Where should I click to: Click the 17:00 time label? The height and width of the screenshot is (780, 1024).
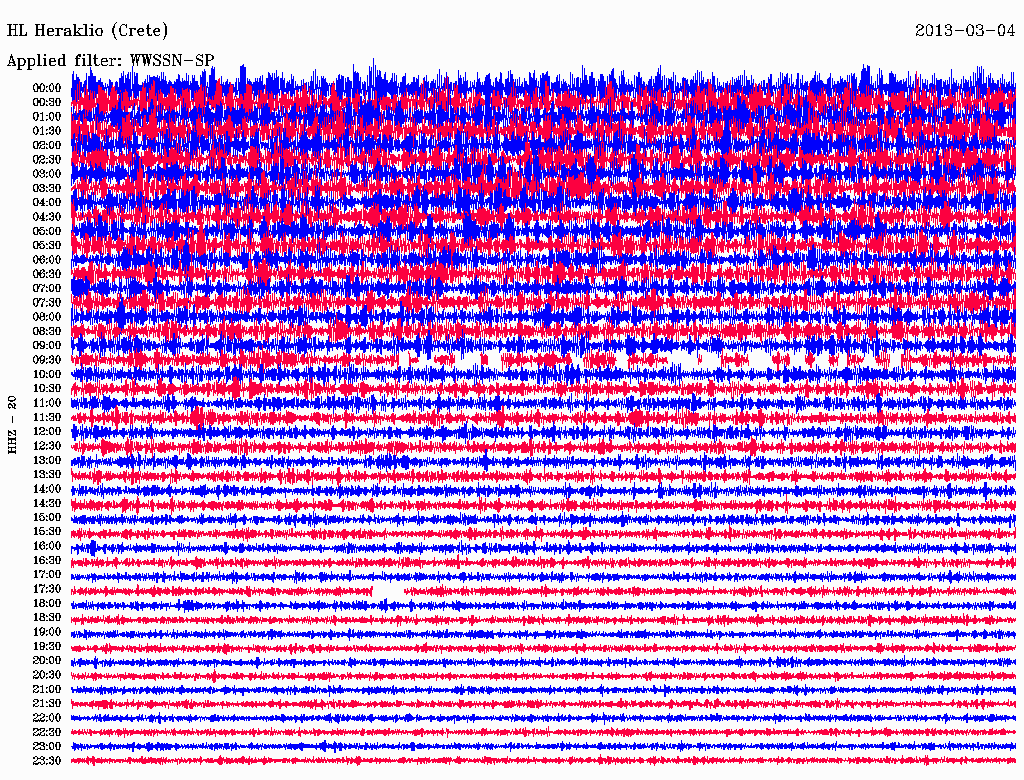(x=47, y=574)
